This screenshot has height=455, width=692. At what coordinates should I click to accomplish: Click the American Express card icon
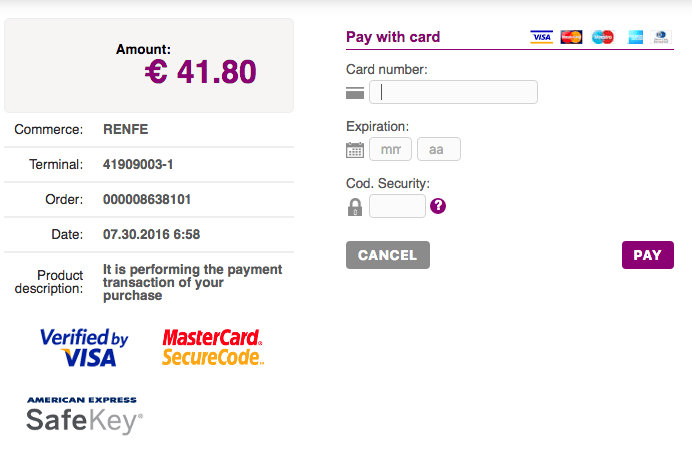point(632,37)
